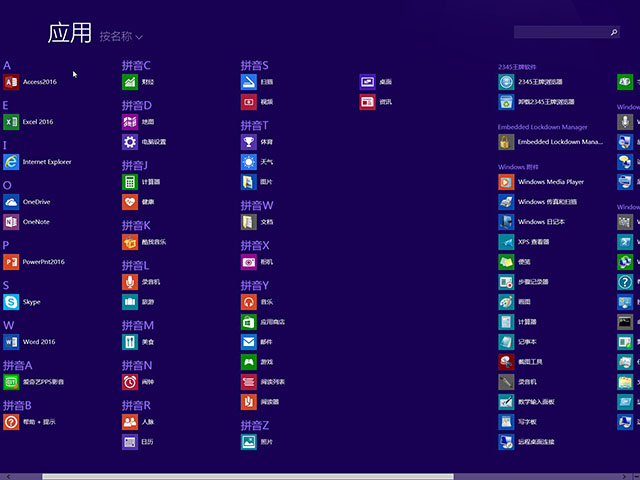Open 数学输入面板 math input panel

527,402
